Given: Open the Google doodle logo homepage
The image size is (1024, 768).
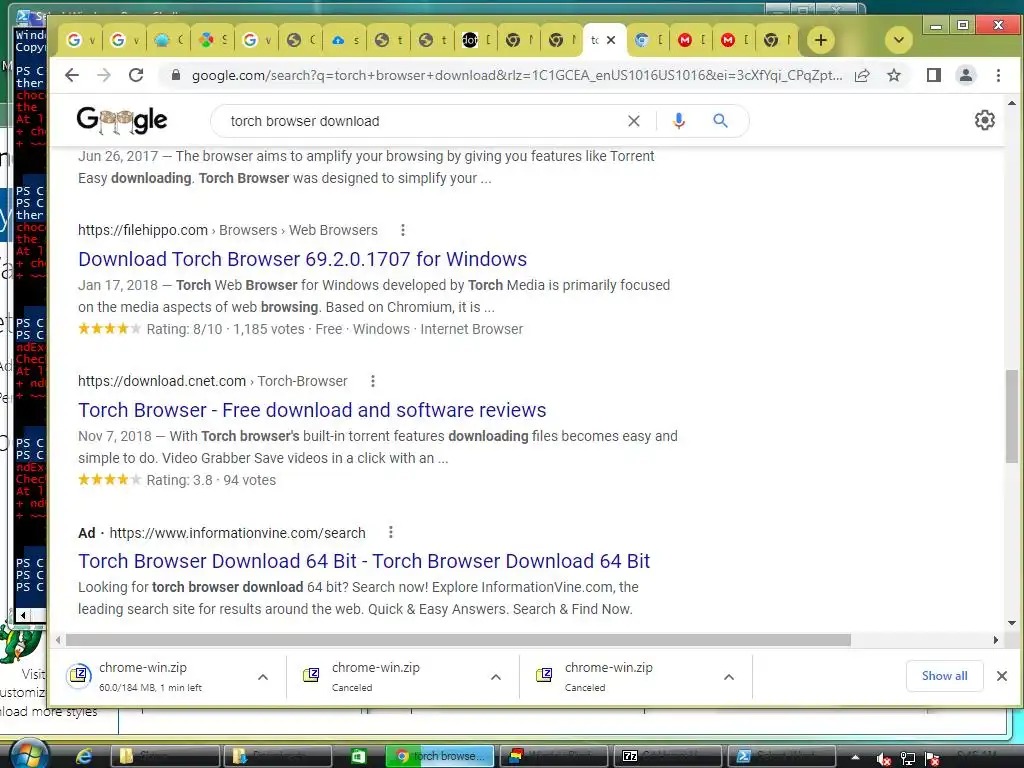Looking at the screenshot, I should 121,120.
